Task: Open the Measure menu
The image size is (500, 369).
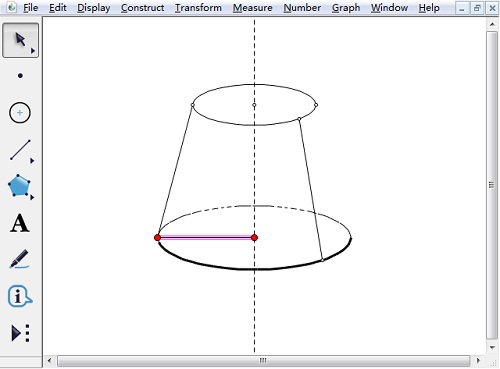Action: (252, 8)
